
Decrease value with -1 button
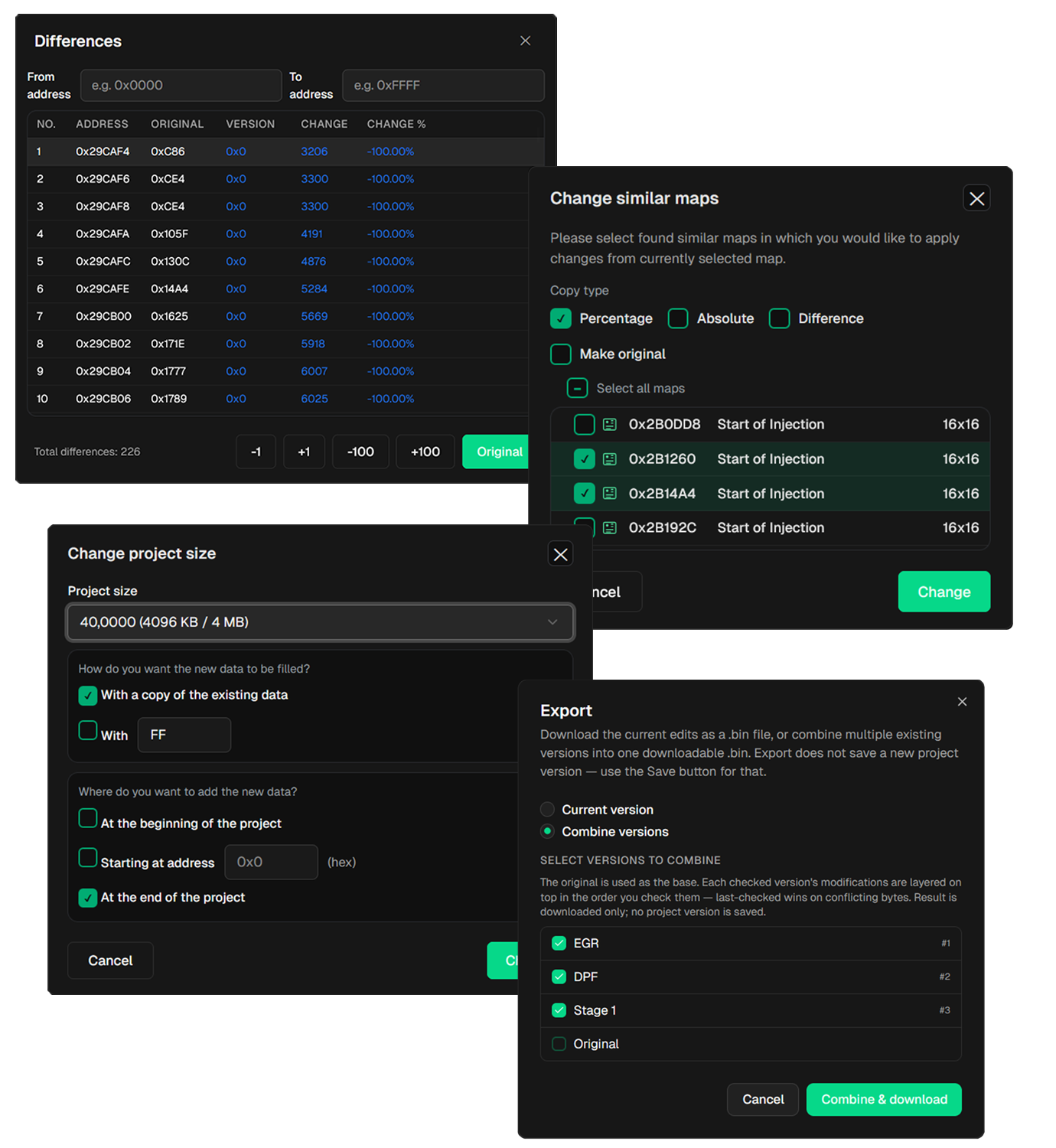click(256, 452)
